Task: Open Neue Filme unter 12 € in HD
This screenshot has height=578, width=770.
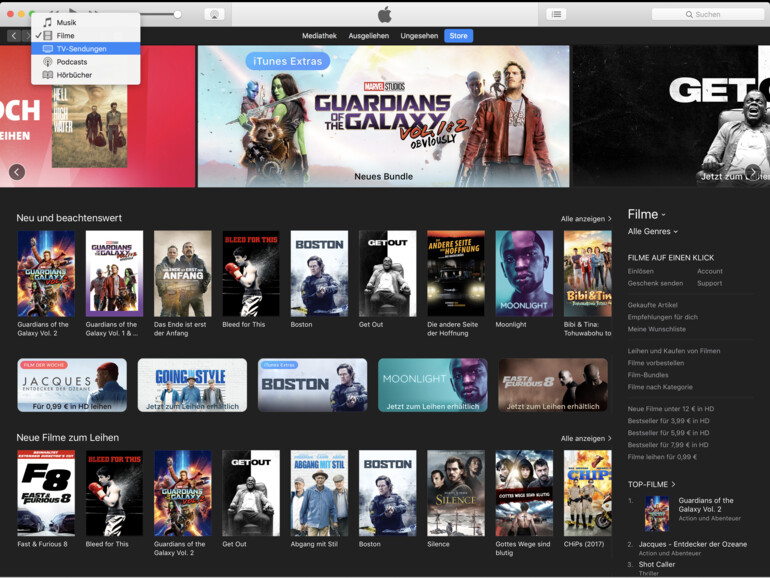Action: [671, 409]
